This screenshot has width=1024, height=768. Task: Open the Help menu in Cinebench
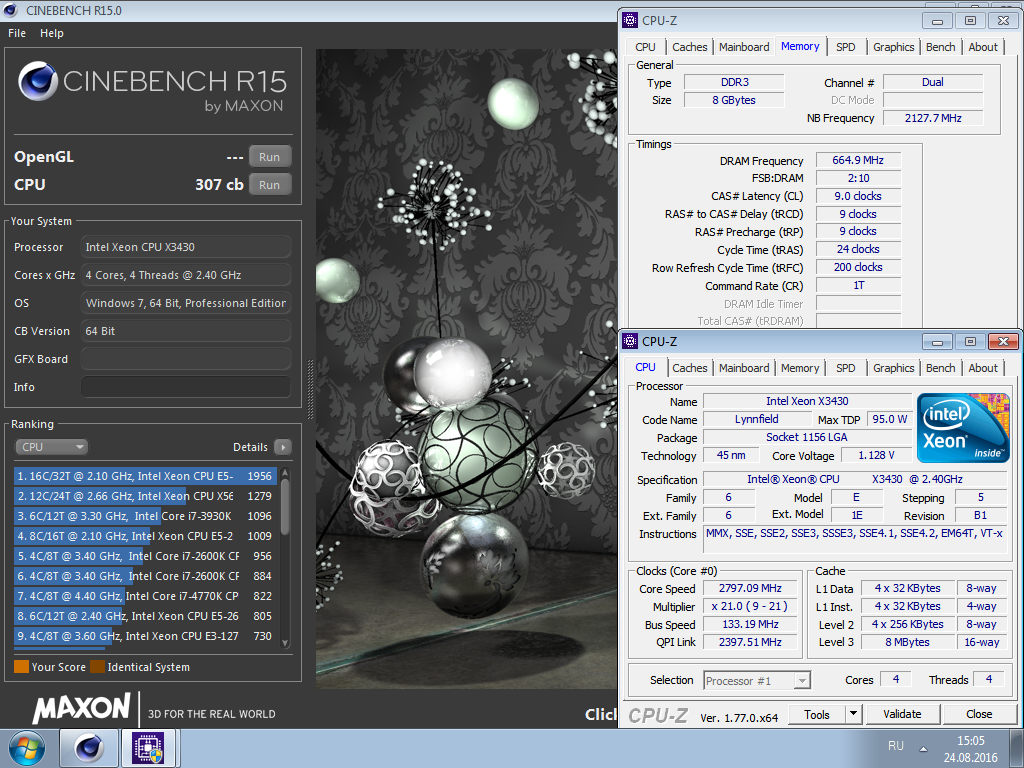click(x=52, y=33)
